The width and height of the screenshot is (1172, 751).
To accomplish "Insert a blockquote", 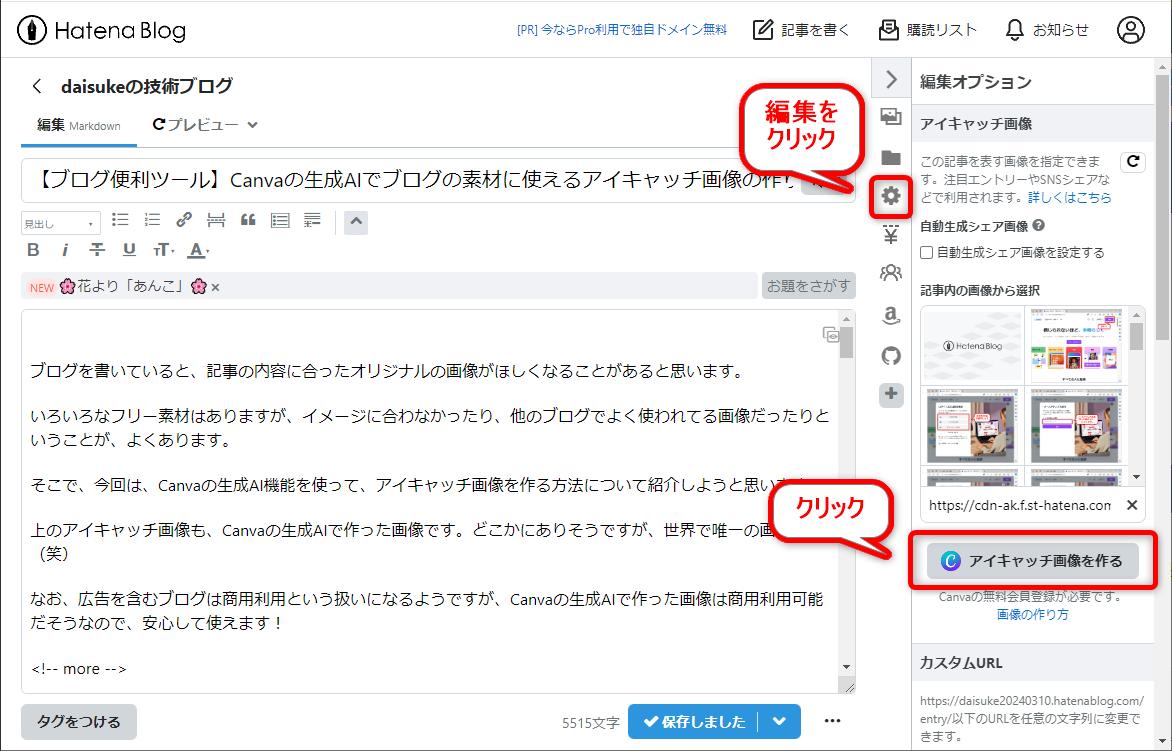I will (248, 220).
